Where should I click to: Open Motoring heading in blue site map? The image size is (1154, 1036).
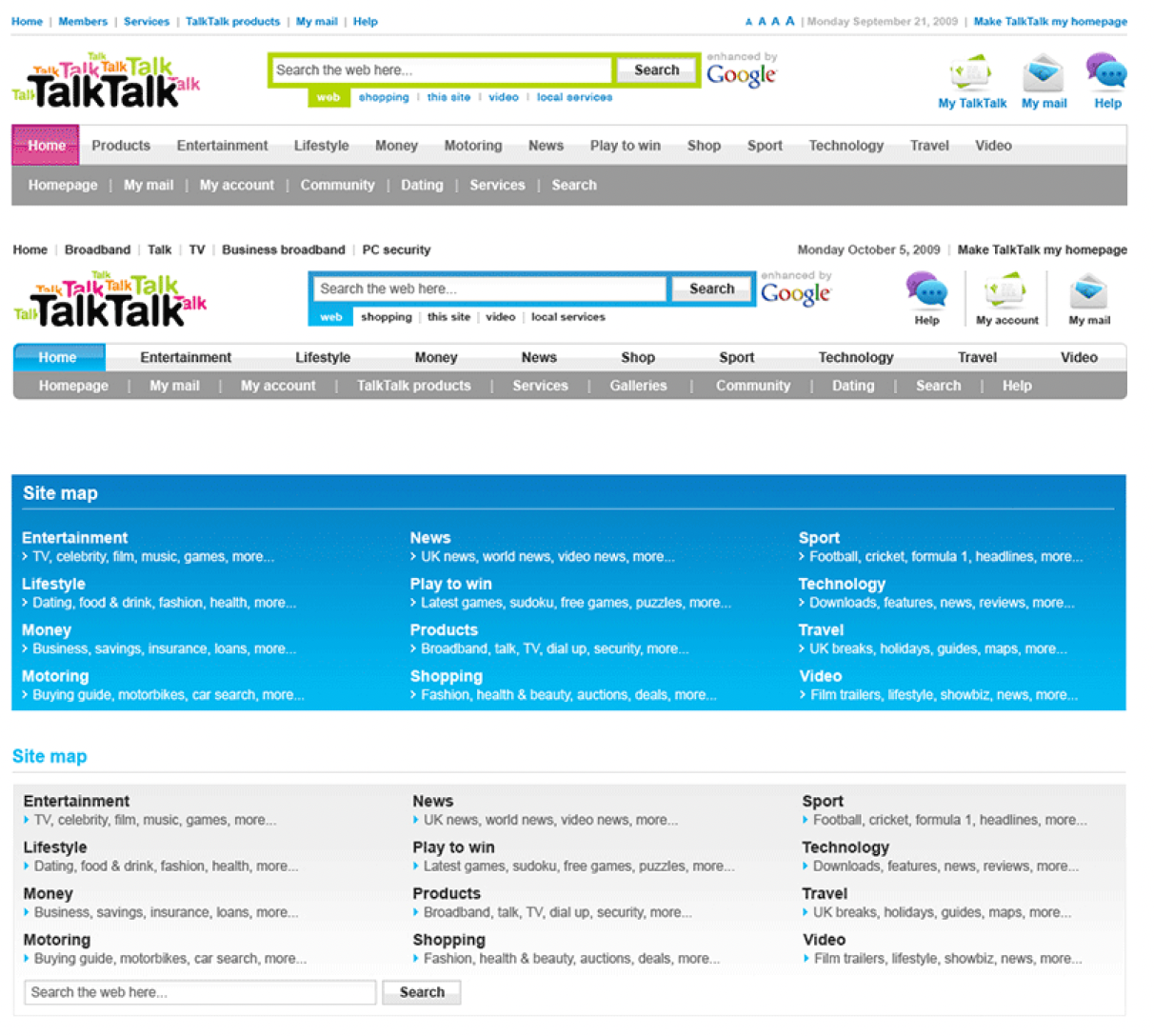55,676
